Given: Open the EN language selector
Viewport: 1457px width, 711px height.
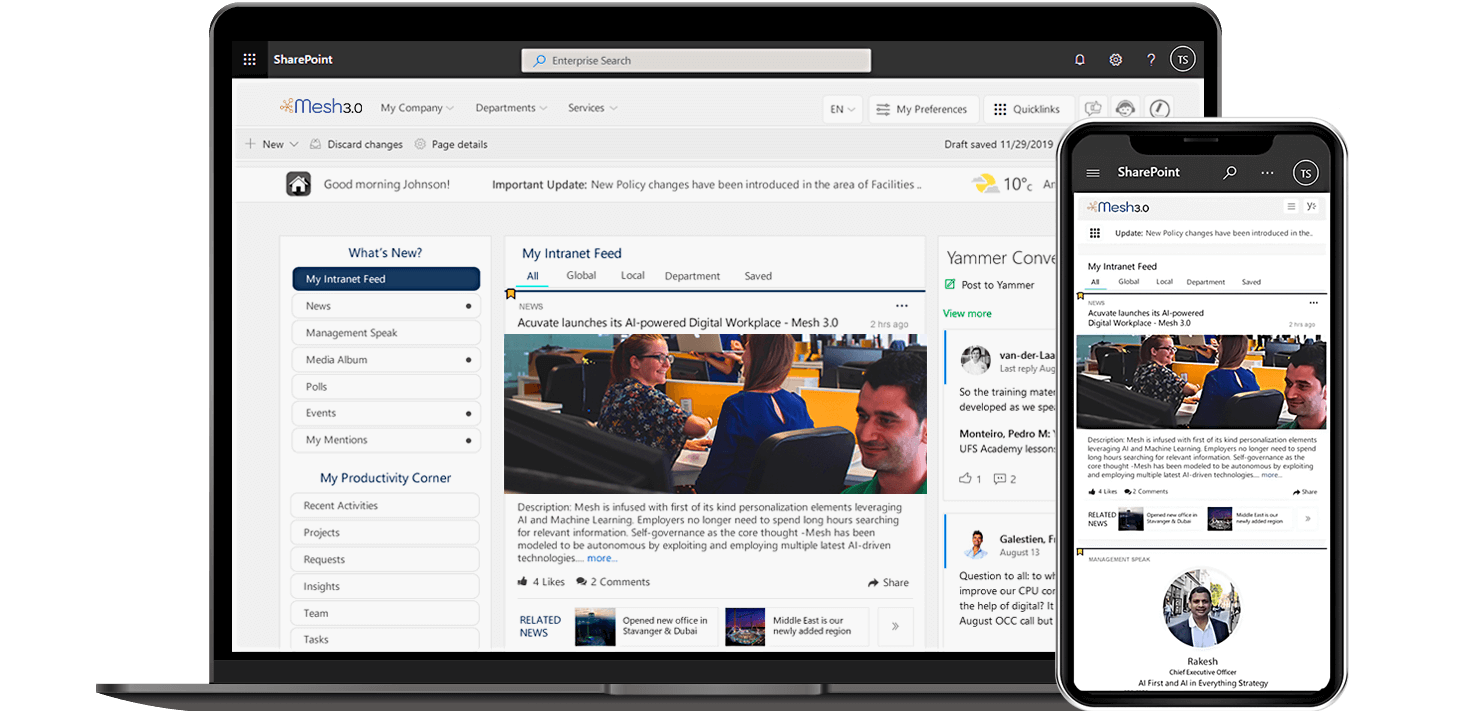Looking at the screenshot, I should click(842, 108).
